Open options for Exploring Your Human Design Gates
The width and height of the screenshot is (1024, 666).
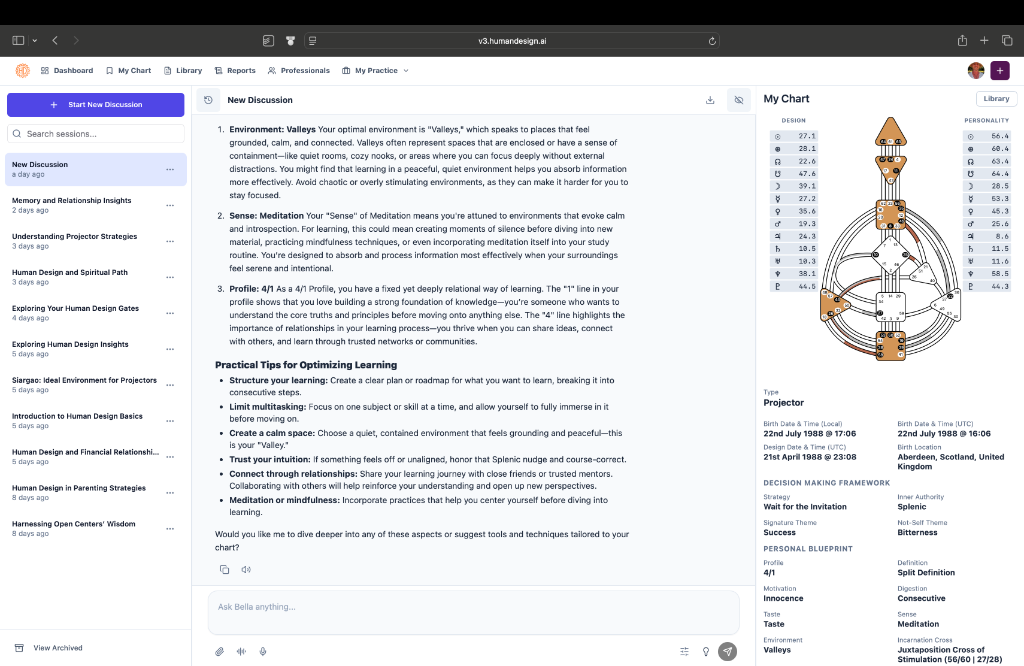(170, 313)
